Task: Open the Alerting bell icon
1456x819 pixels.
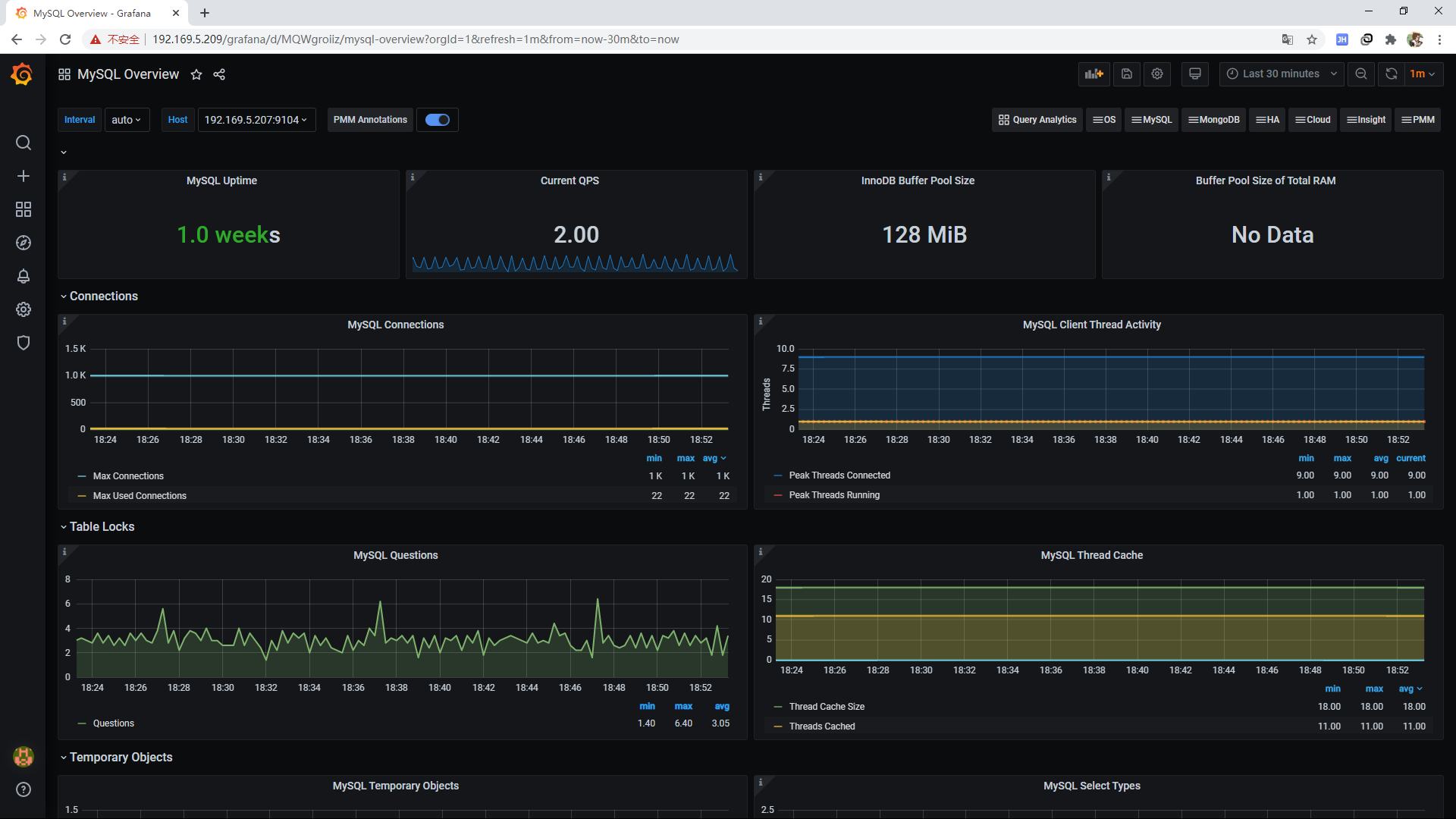Action: tap(24, 276)
